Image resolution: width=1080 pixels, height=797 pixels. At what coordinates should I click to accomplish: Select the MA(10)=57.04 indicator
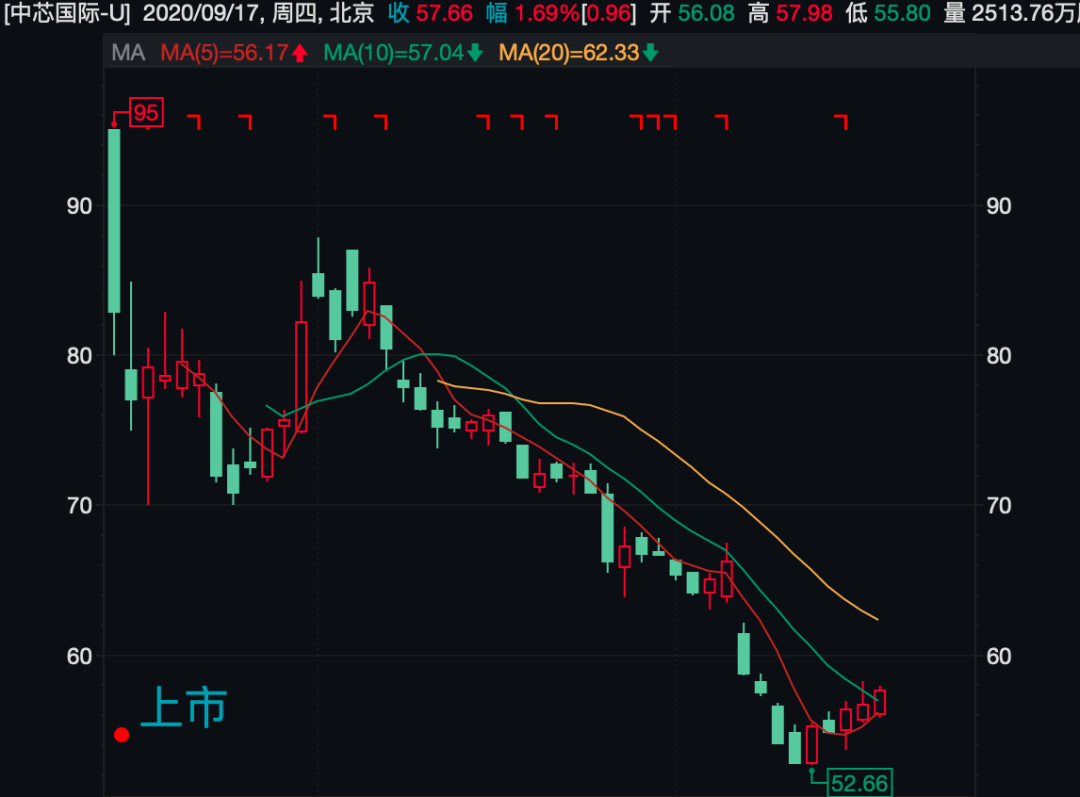(x=394, y=53)
